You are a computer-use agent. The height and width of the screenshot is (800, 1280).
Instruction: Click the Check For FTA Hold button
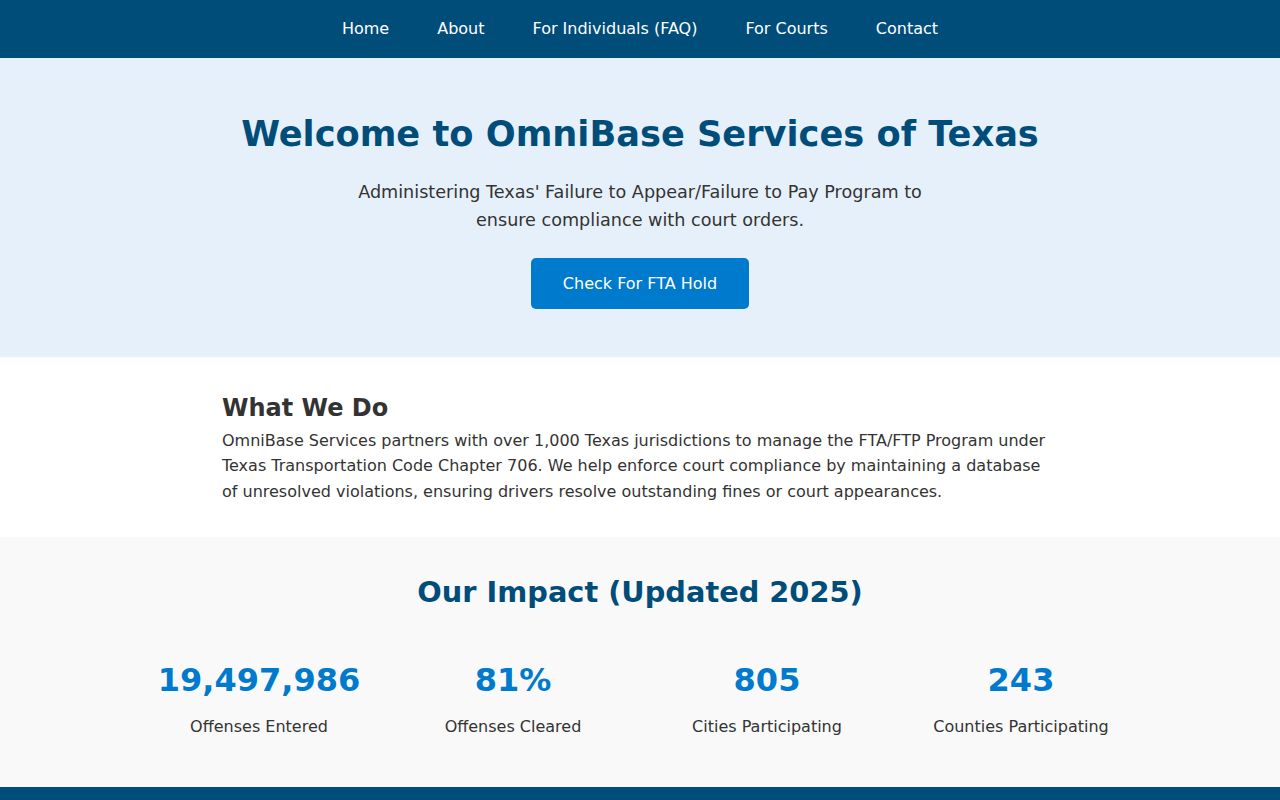click(640, 283)
